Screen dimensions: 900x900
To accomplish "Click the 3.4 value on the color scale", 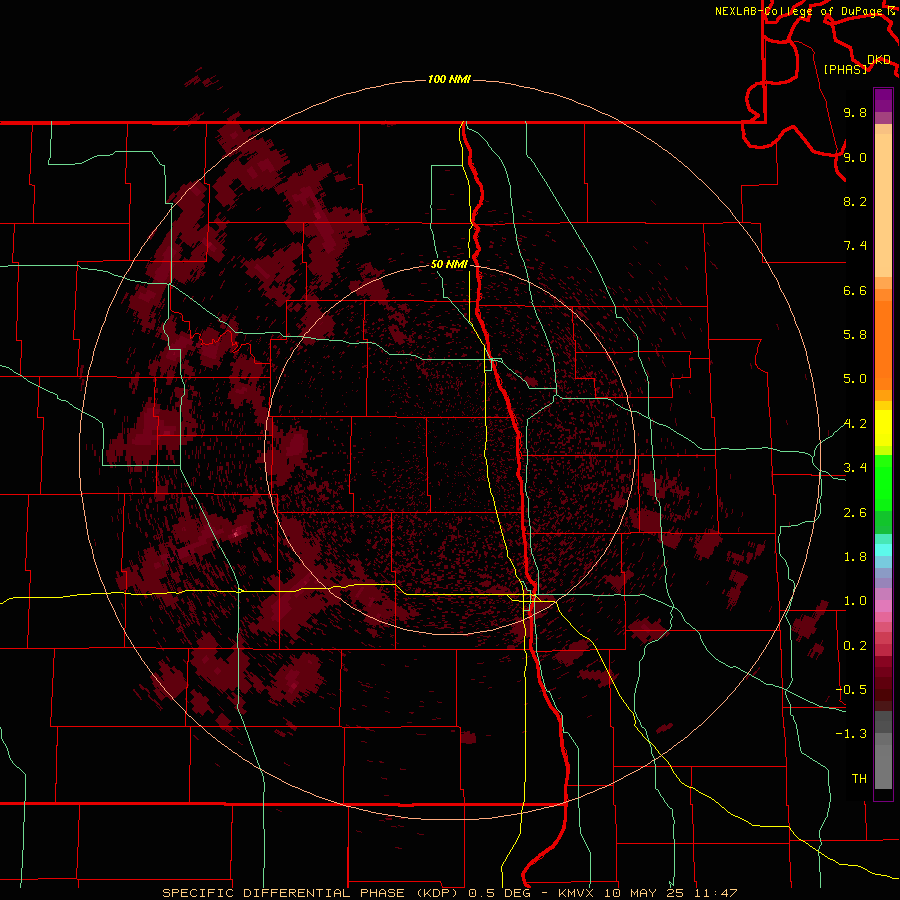I will pyautogui.click(x=855, y=468).
